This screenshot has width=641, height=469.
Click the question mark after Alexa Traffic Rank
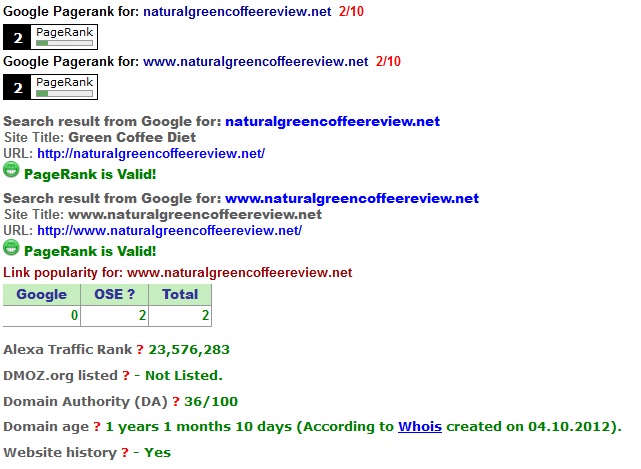(x=140, y=350)
